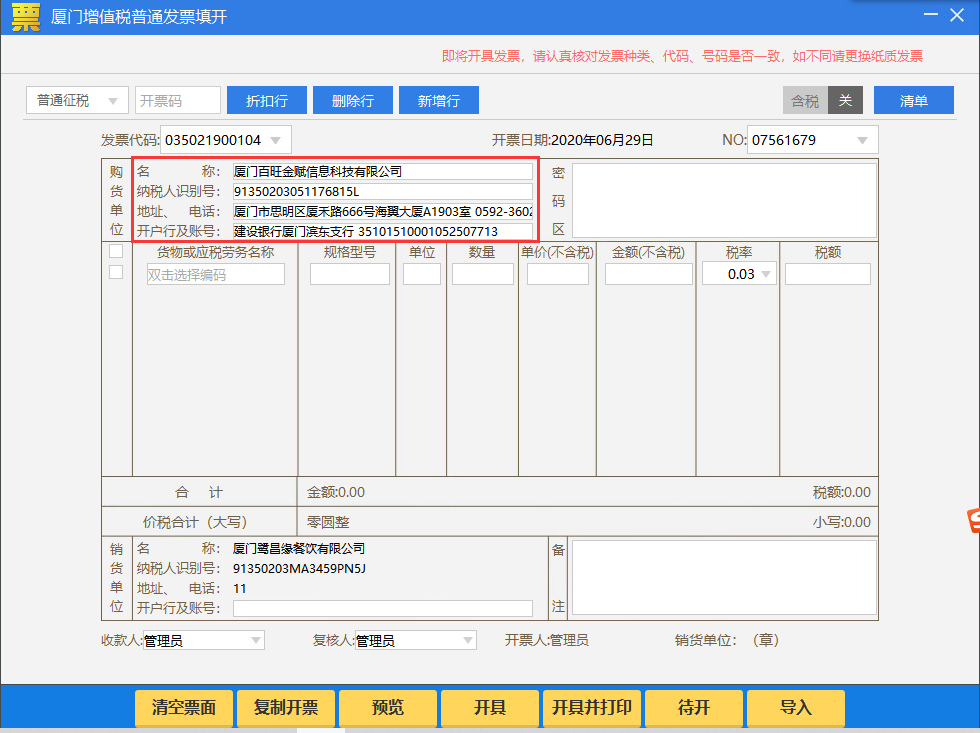Click the buyer 纳税人识别号 field

pyautogui.click(x=382, y=191)
